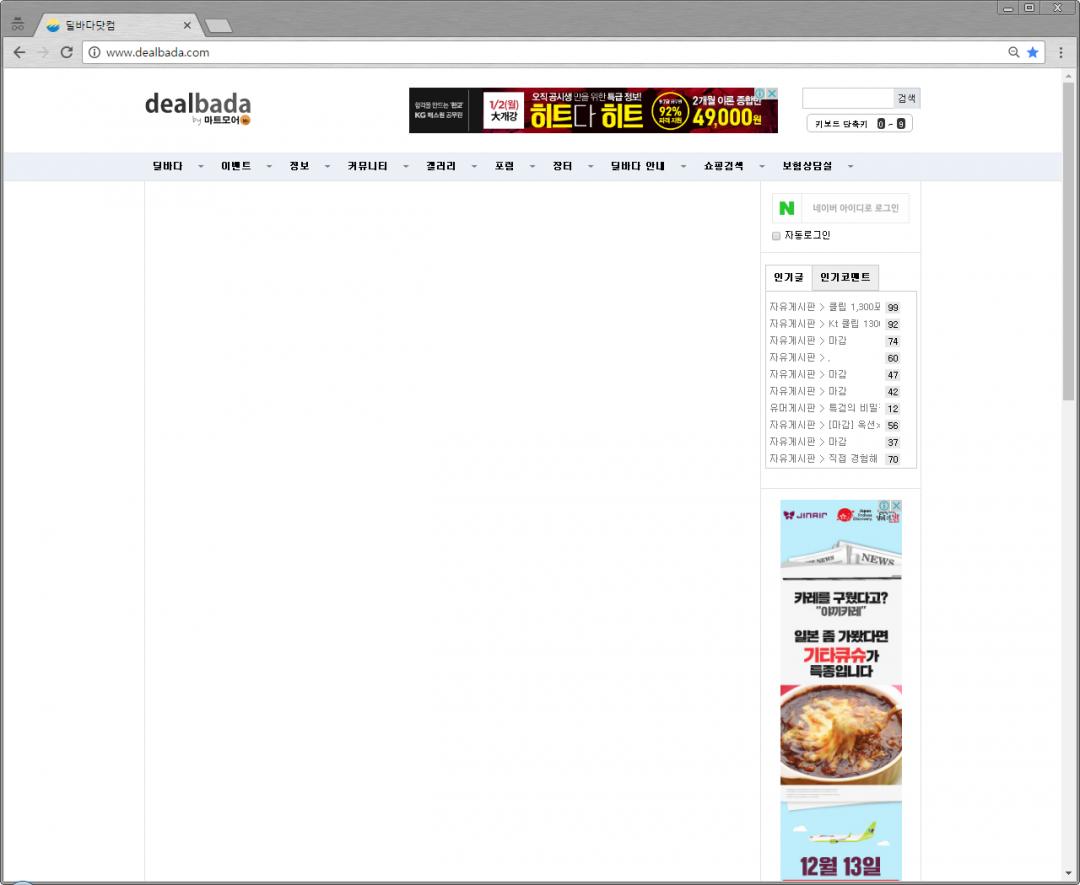Click the site search input field
Screen dimensions: 1080x885
(847, 98)
